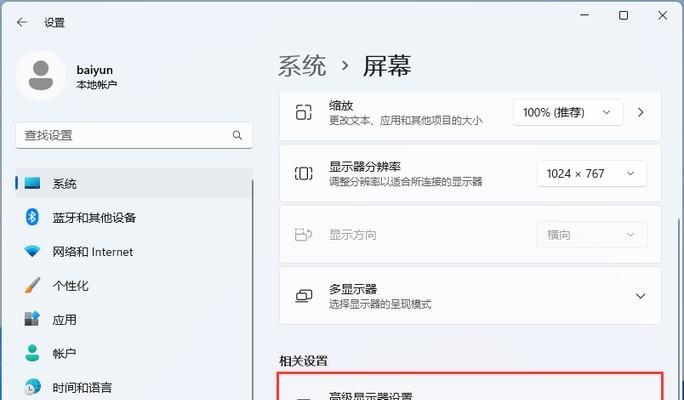
Task: Open the 100% (推荐) scale dropdown
Action: (x=568, y=112)
